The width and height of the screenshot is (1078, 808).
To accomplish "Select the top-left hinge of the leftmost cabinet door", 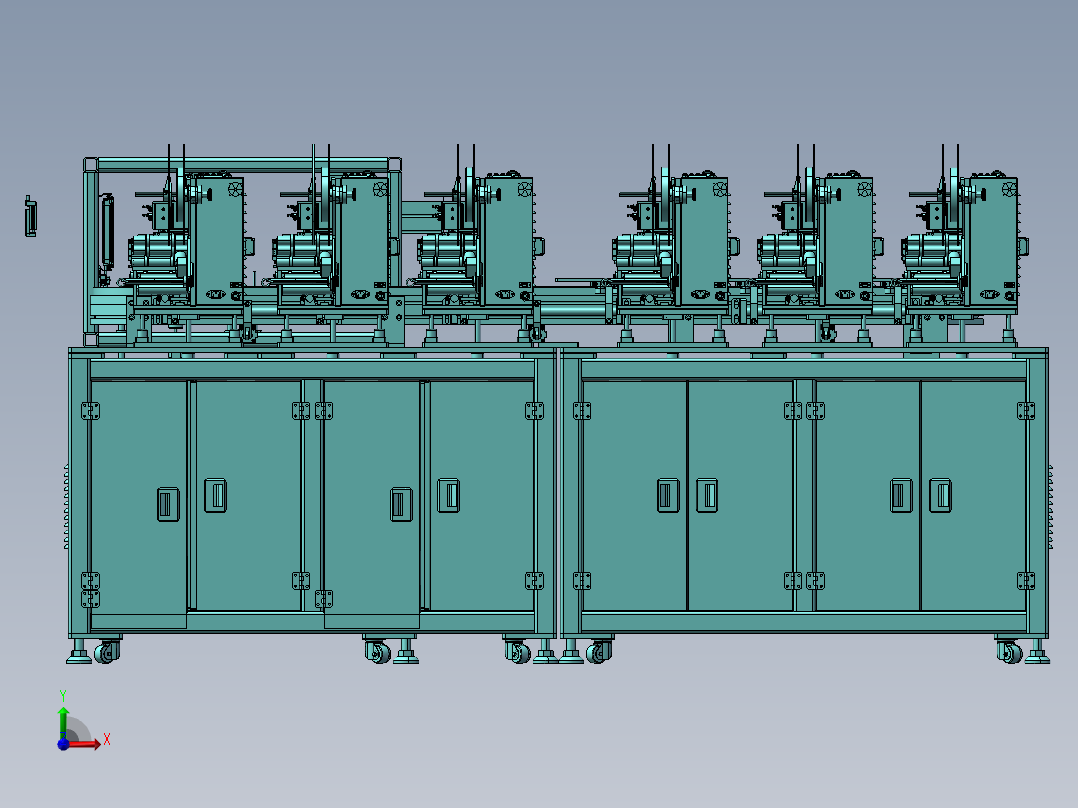I will pyautogui.click(x=89, y=411).
